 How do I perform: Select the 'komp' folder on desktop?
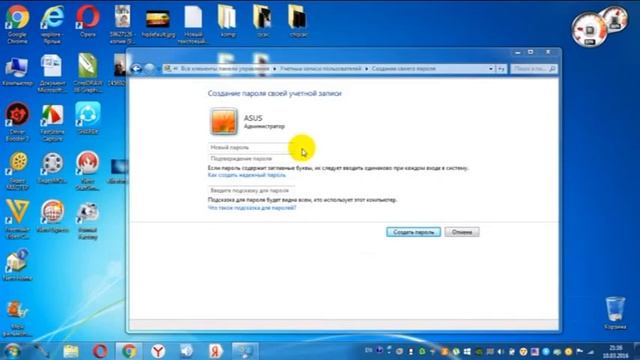228,21
